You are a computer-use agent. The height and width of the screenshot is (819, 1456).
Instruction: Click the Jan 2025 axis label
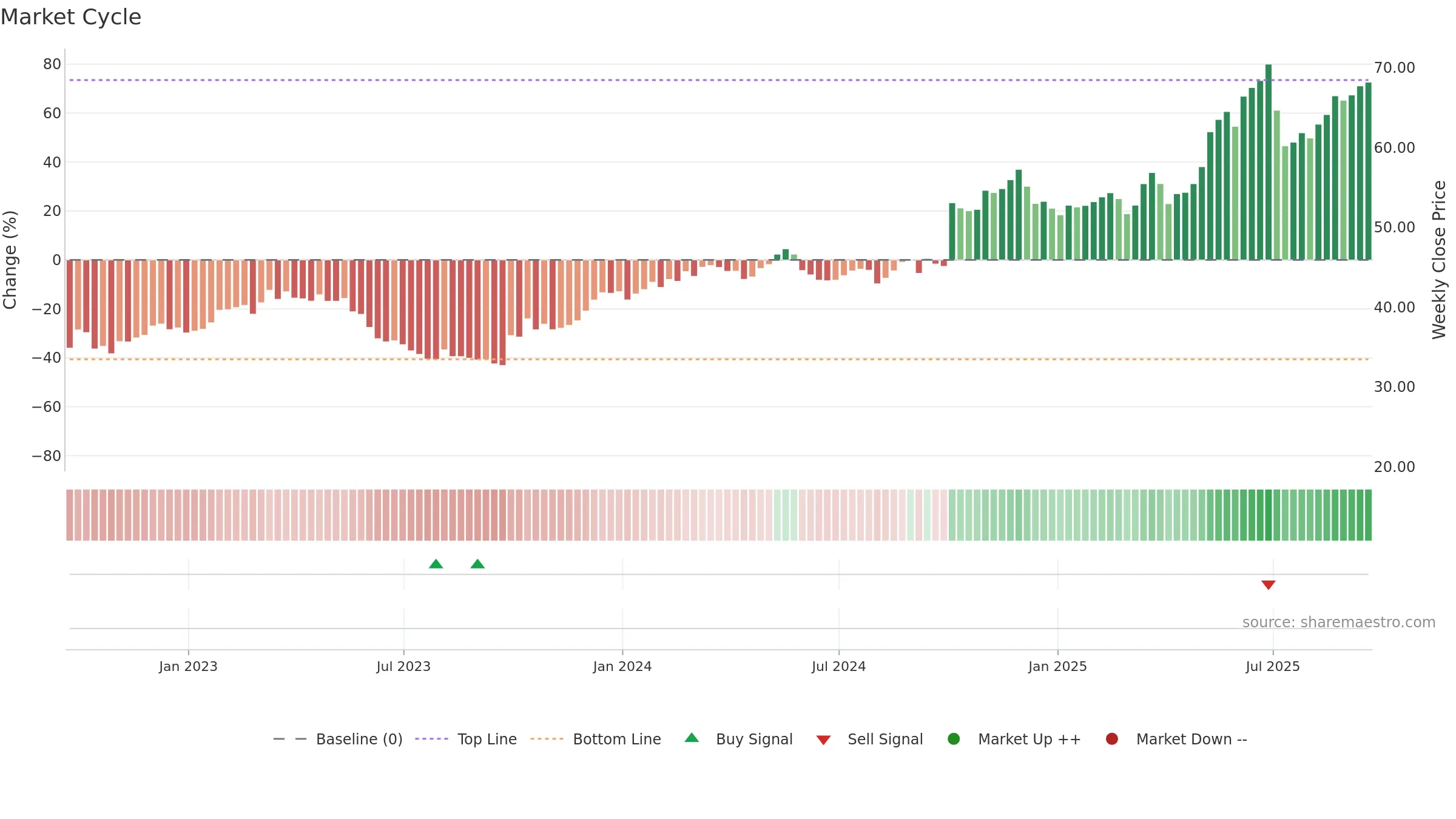(1057, 666)
